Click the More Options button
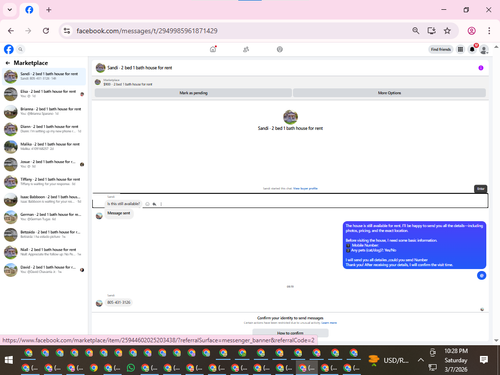The height and width of the screenshot is (375, 500). click(x=389, y=93)
